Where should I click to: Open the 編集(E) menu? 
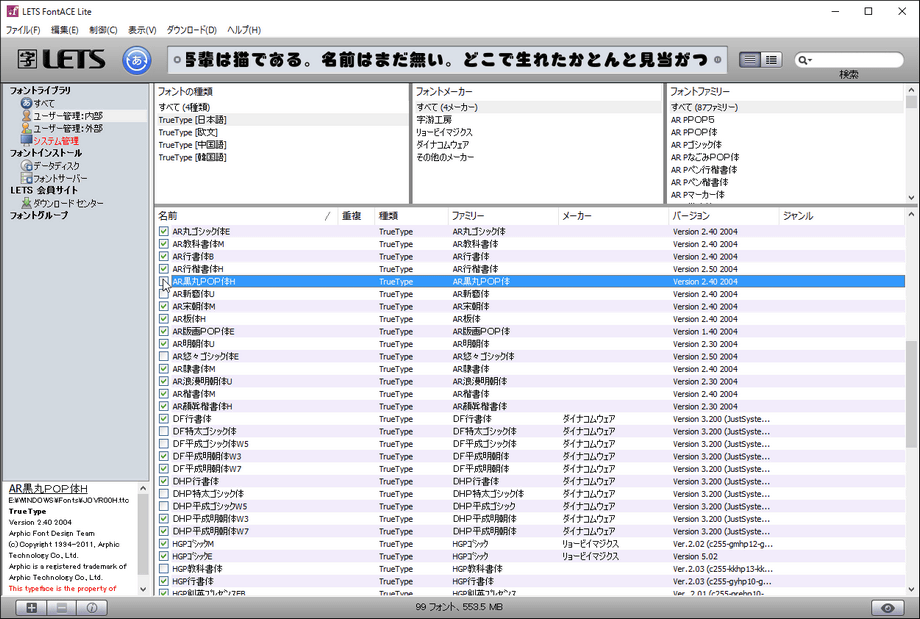[x=65, y=30]
